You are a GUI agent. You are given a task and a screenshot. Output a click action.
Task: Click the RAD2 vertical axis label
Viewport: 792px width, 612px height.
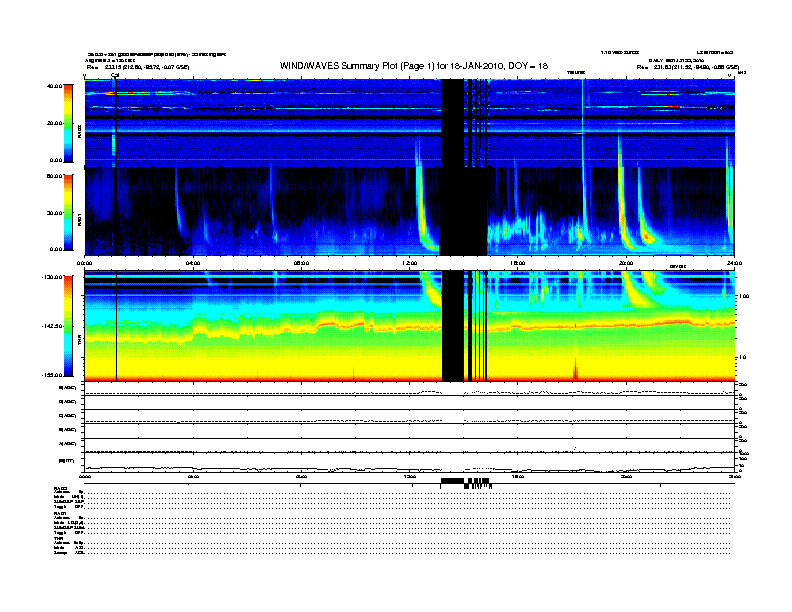click(x=79, y=131)
